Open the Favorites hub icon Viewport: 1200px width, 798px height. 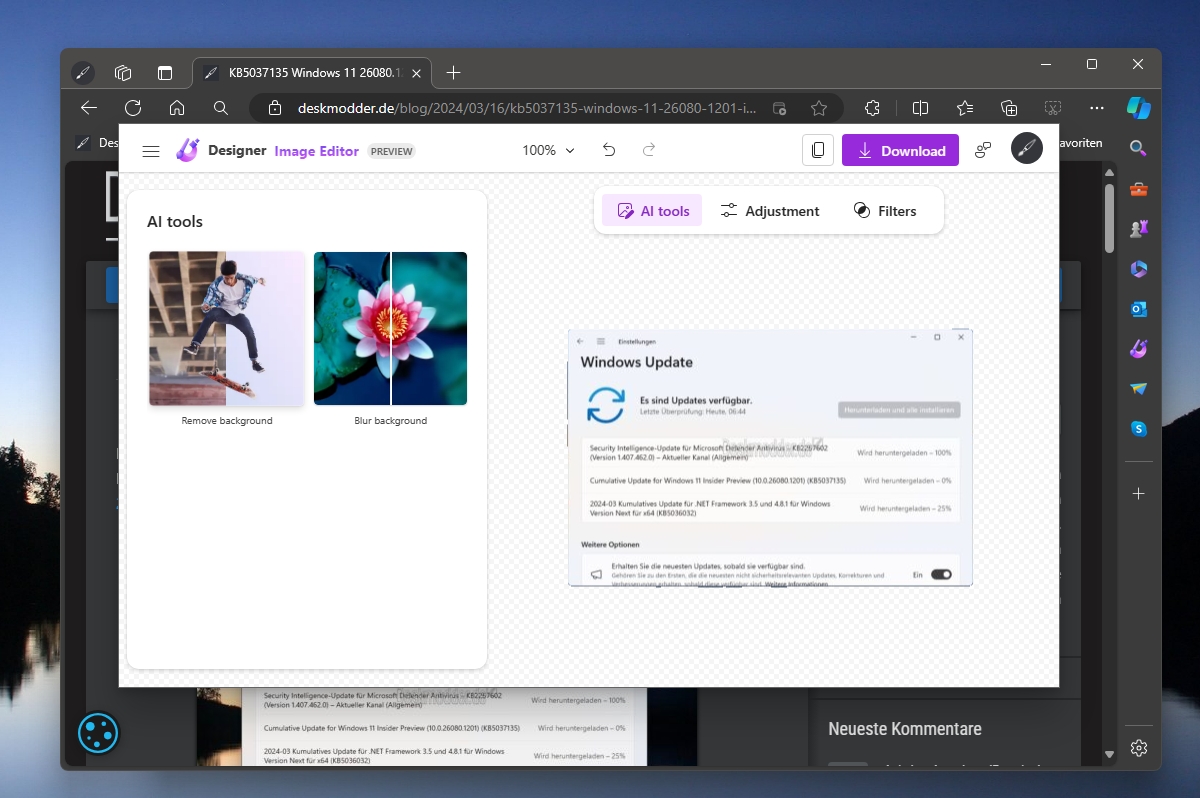click(965, 108)
